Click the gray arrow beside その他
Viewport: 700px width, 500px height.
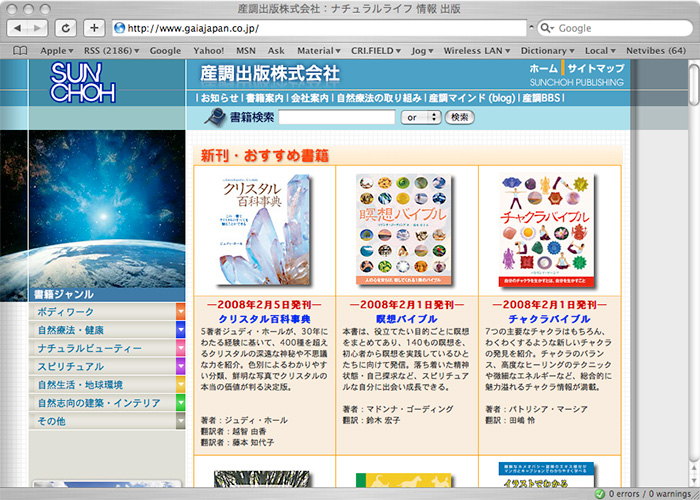coord(180,421)
